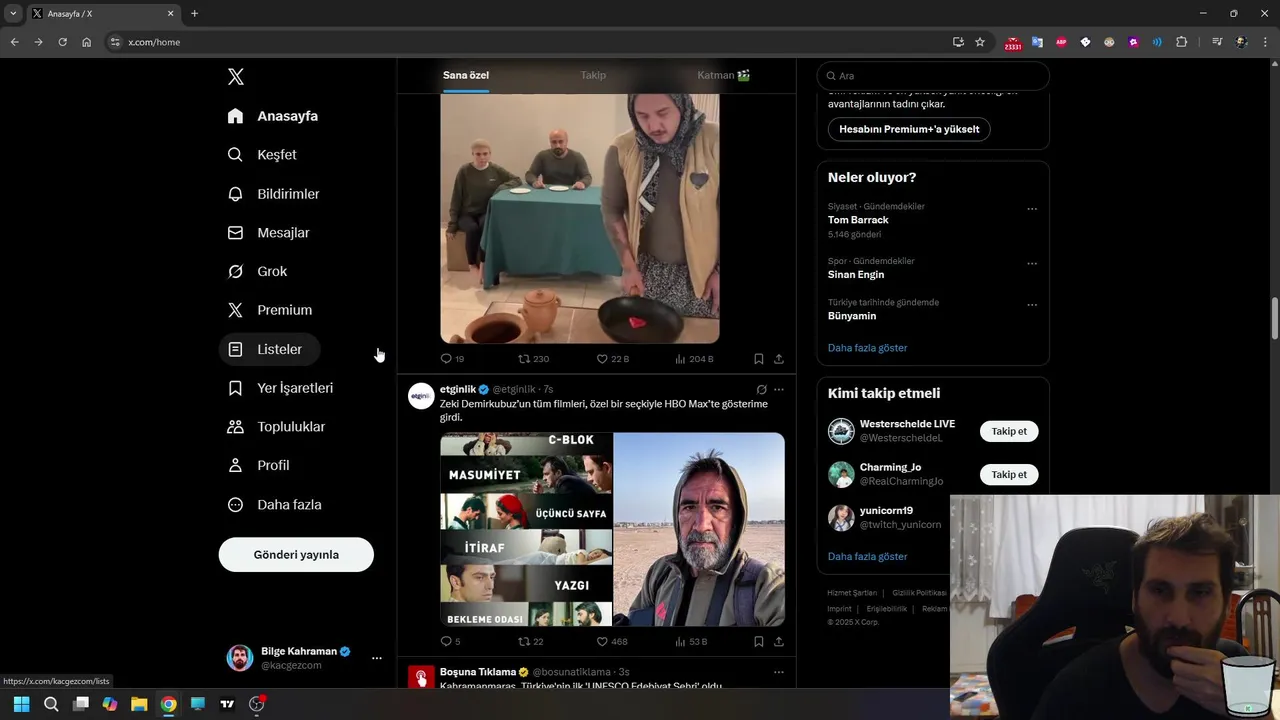
Task: Open Grok from the sidebar
Action: click(257, 272)
